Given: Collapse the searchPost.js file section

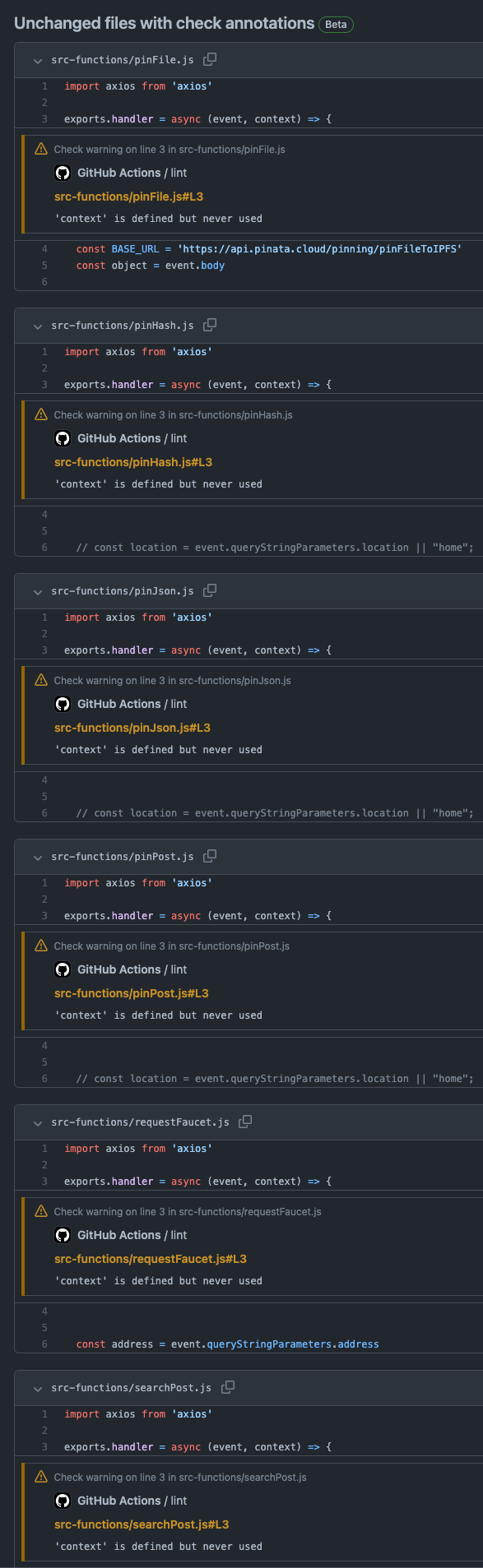Looking at the screenshot, I should 38,1388.
